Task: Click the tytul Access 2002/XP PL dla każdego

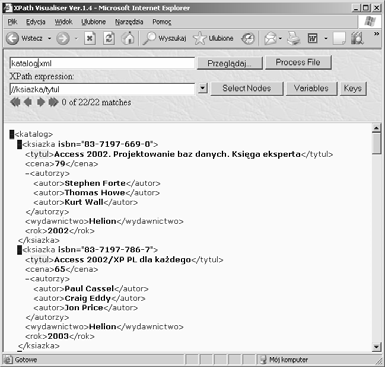Action: pos(124,260)
